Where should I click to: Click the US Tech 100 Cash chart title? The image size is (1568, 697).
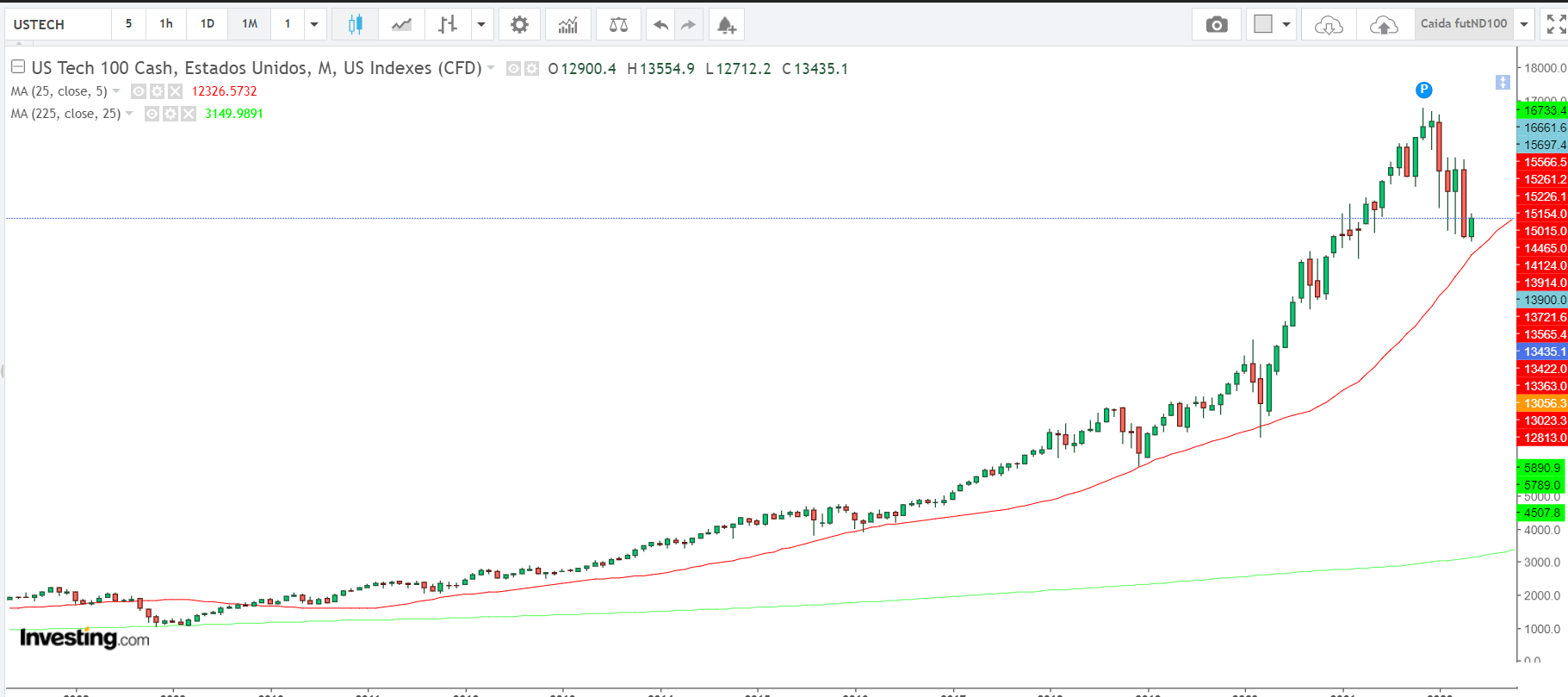point(257,68)
